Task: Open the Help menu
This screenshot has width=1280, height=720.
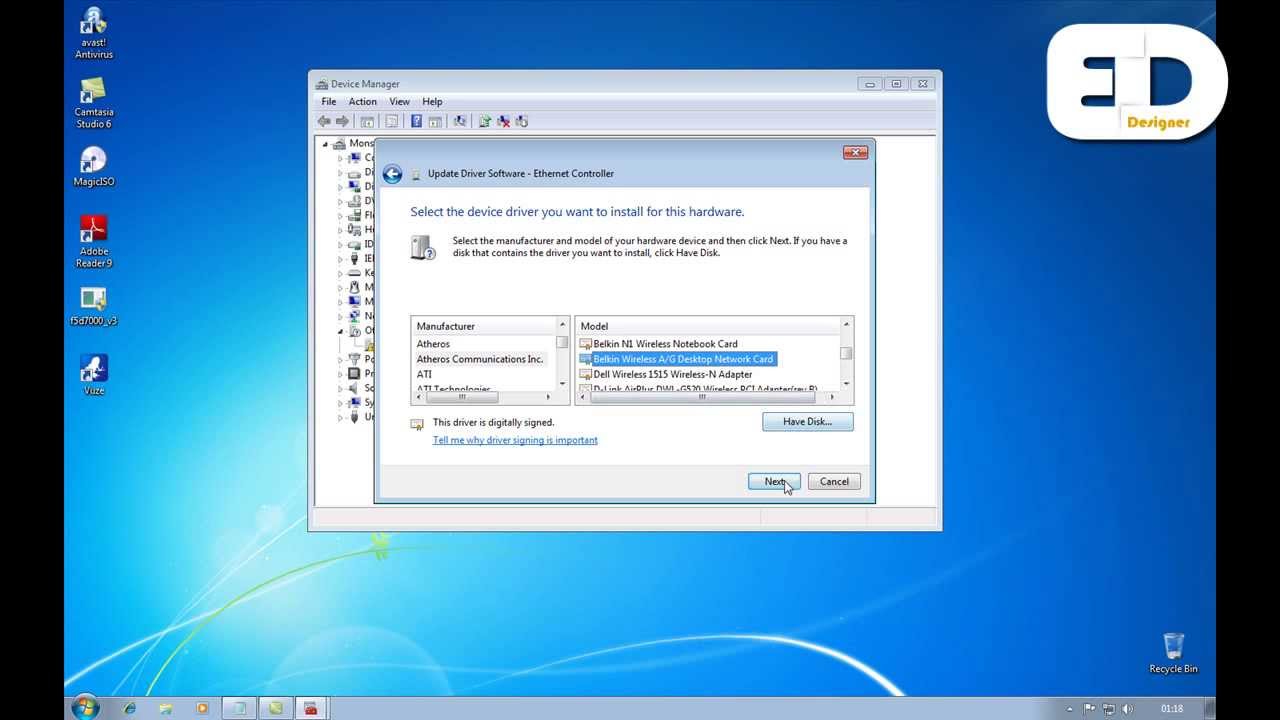Action: [432, 102]
